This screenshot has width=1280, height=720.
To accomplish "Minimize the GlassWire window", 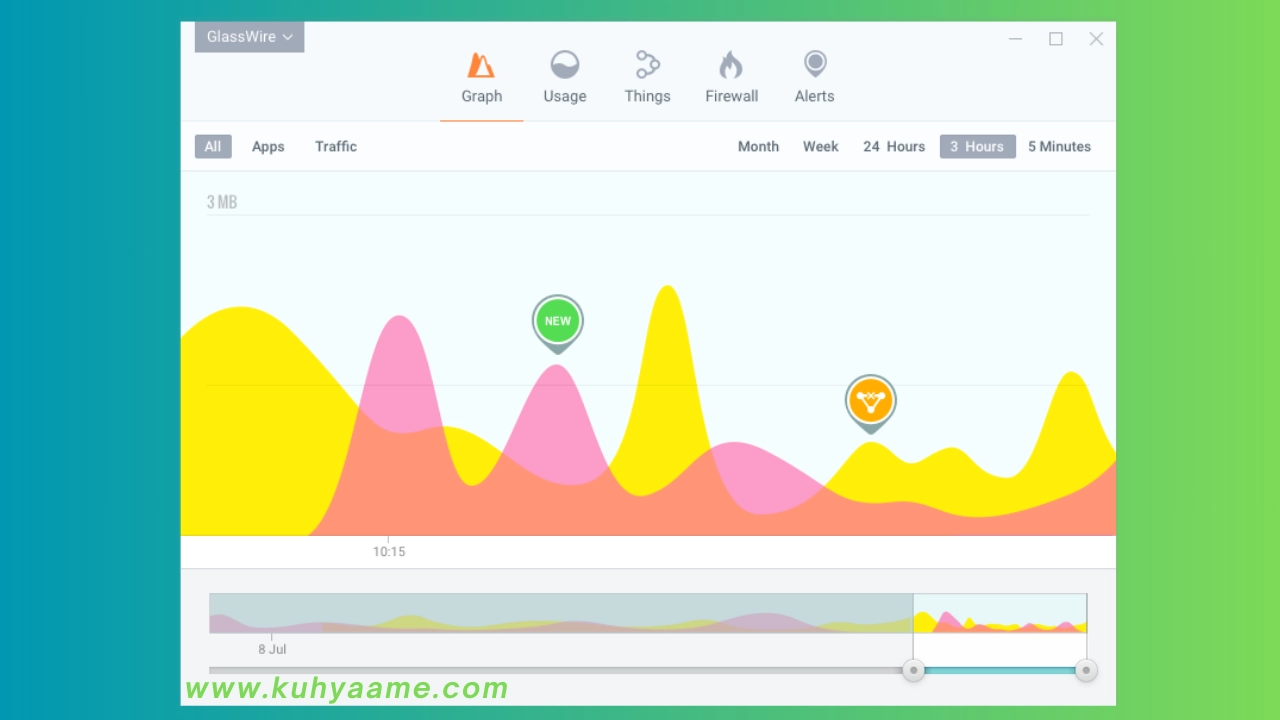I will coord(1015,39).
